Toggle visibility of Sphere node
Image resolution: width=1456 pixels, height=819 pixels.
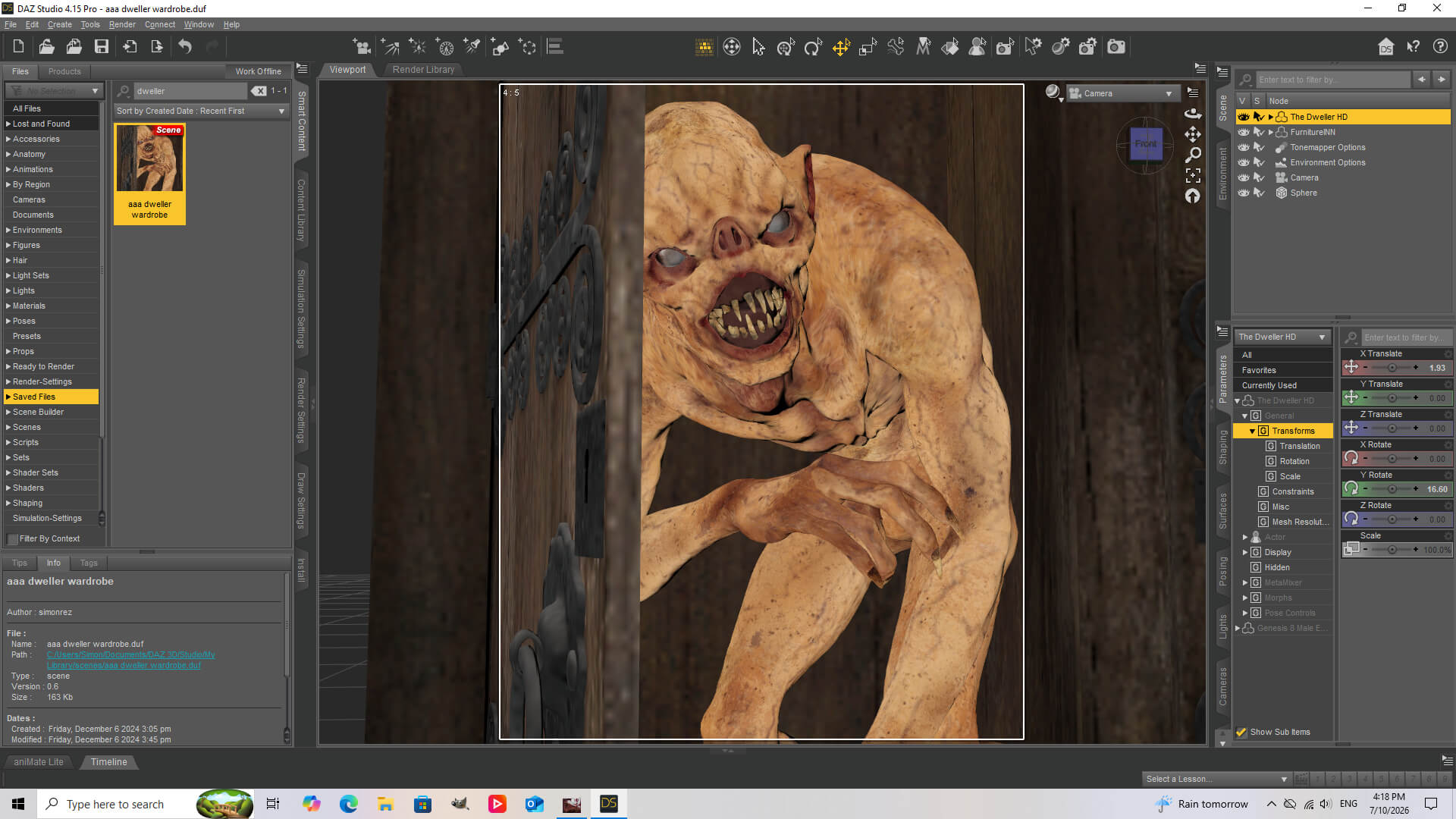point(1244,193)
